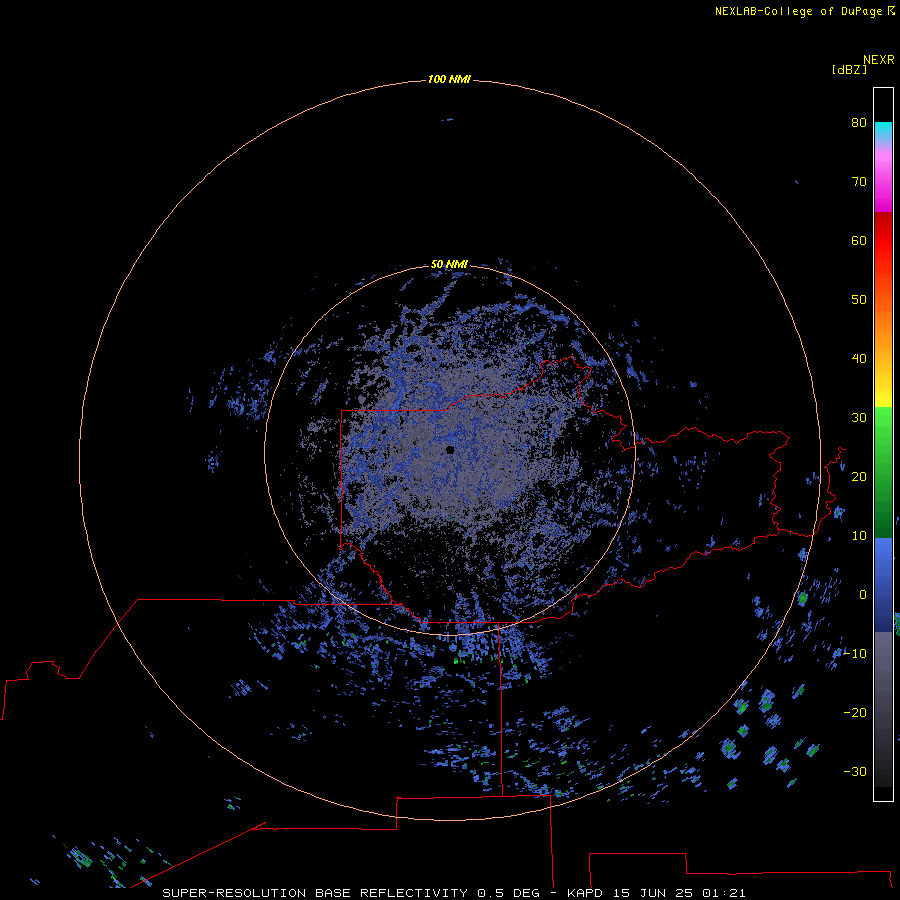Image resolution: width=900 pixels, height=900 pixels.
Task: Click the 15 JUN 25 01:21 timestamp
Action: click(680, 893)
